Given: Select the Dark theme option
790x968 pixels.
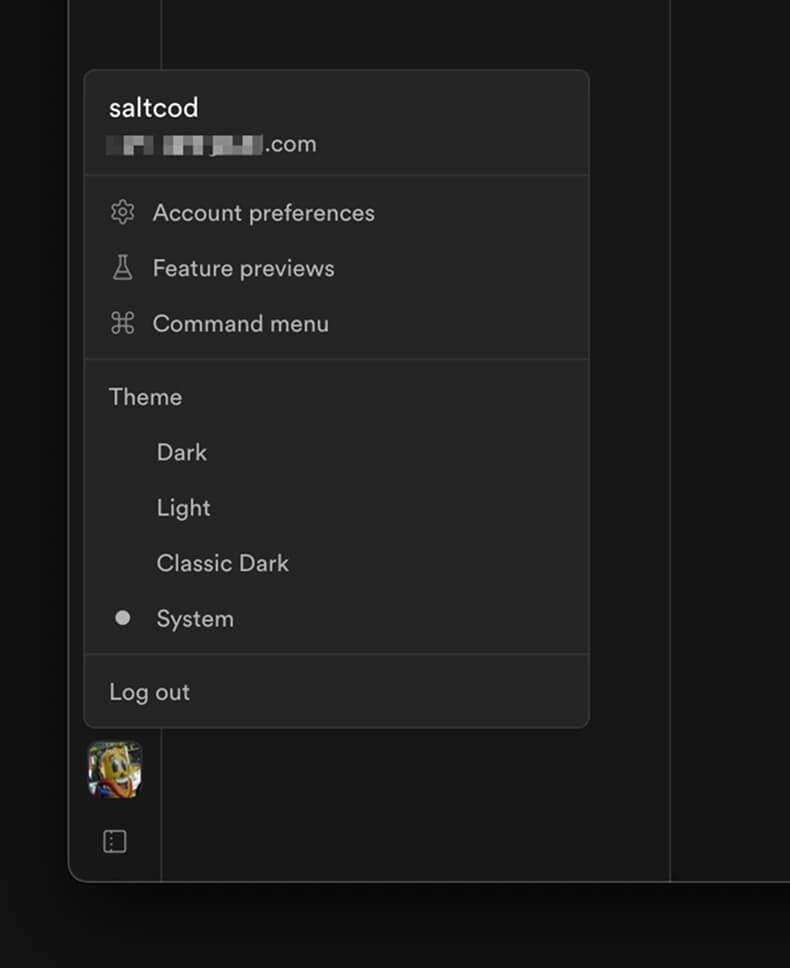Looking at the screenshot, I should [x=336, y=452].
